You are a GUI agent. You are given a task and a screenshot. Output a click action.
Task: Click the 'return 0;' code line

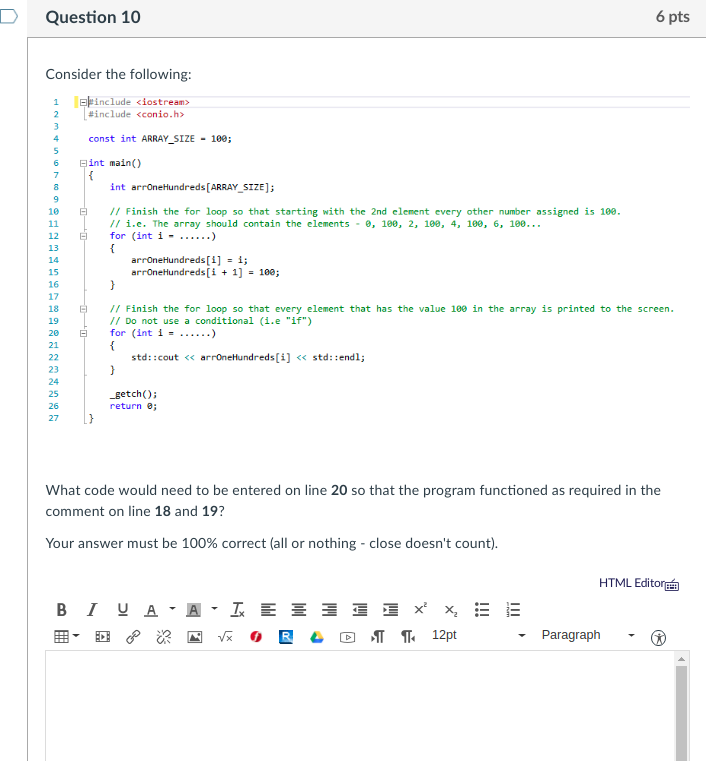tap(133, 406)
